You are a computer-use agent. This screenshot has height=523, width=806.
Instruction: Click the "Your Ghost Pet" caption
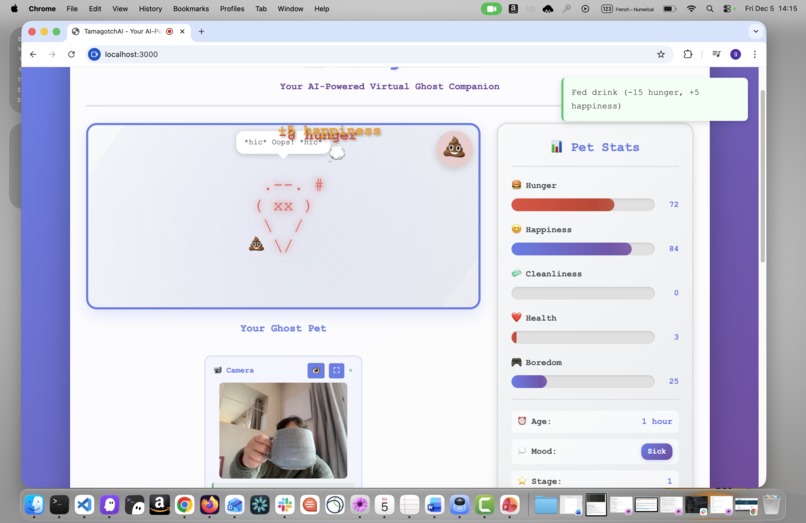point(283,328)
